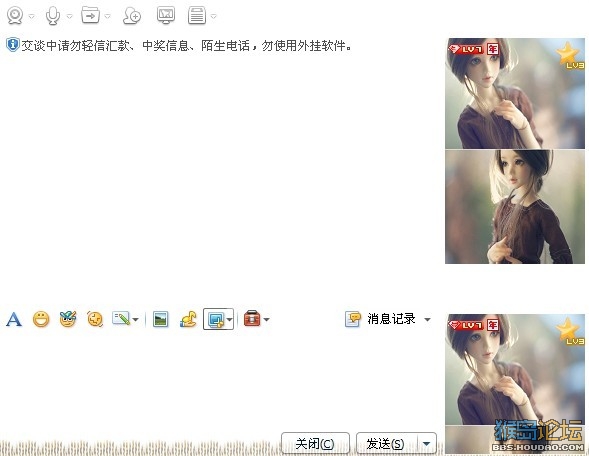Click the message history icon
The width and height of the screenshot is (589, 456).
pyautogui.click(x=353, y=319)
